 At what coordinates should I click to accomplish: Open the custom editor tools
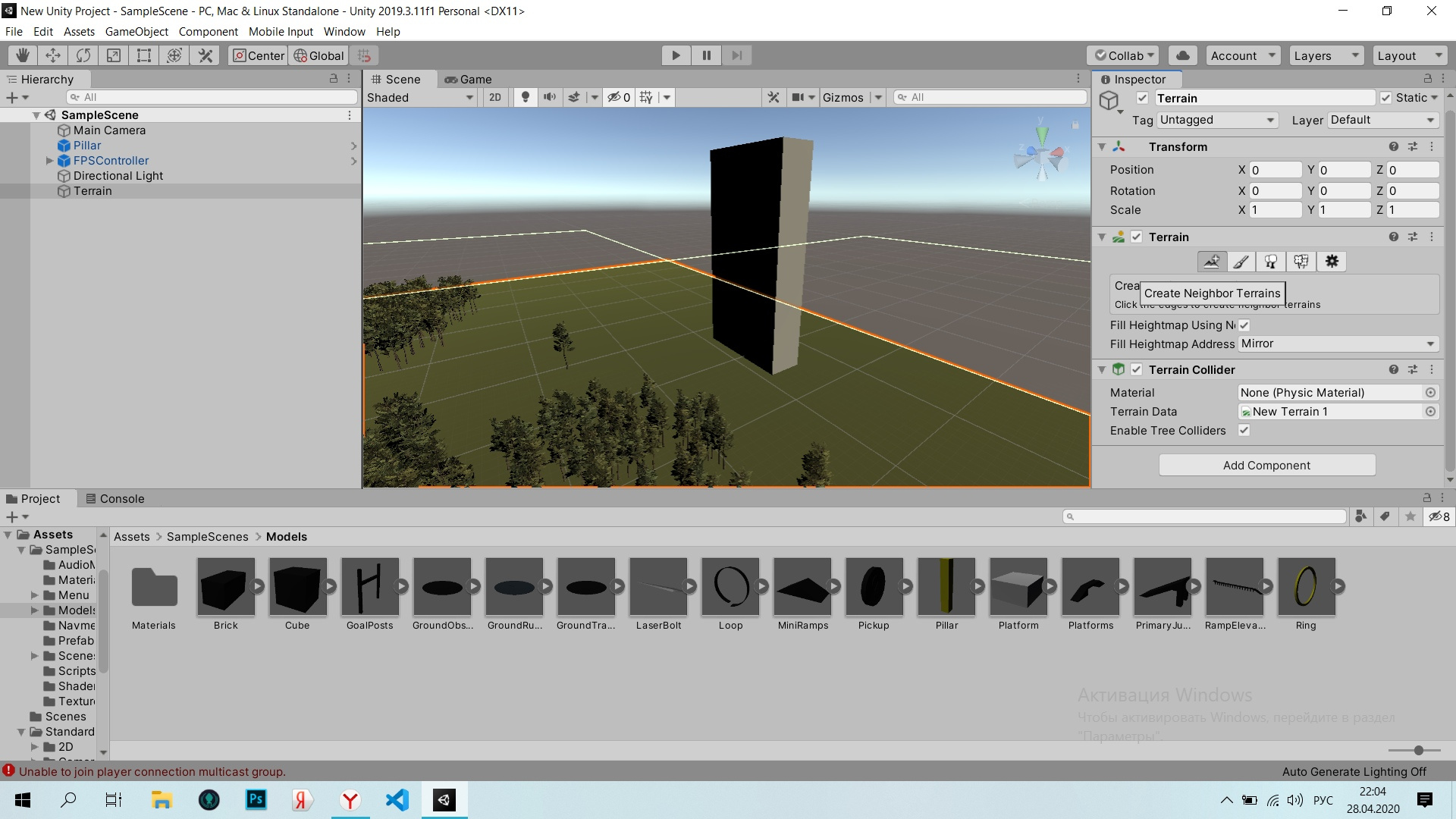[x=205, y=55]
